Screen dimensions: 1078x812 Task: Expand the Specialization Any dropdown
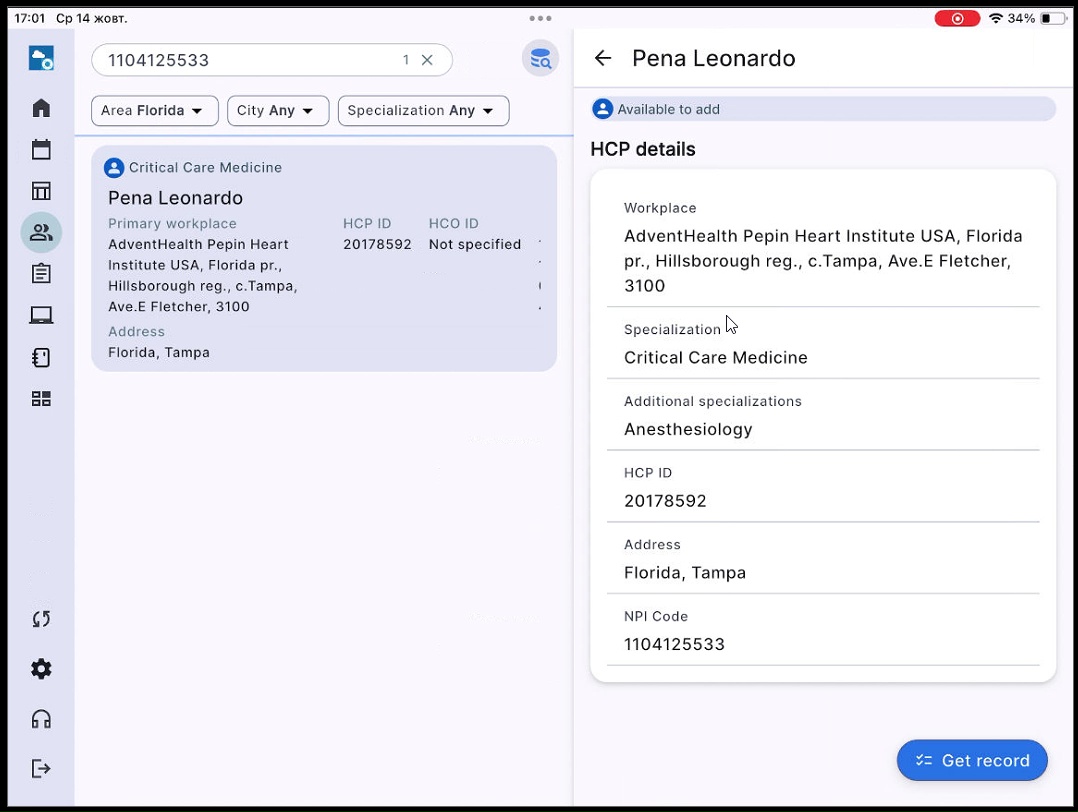424,111
